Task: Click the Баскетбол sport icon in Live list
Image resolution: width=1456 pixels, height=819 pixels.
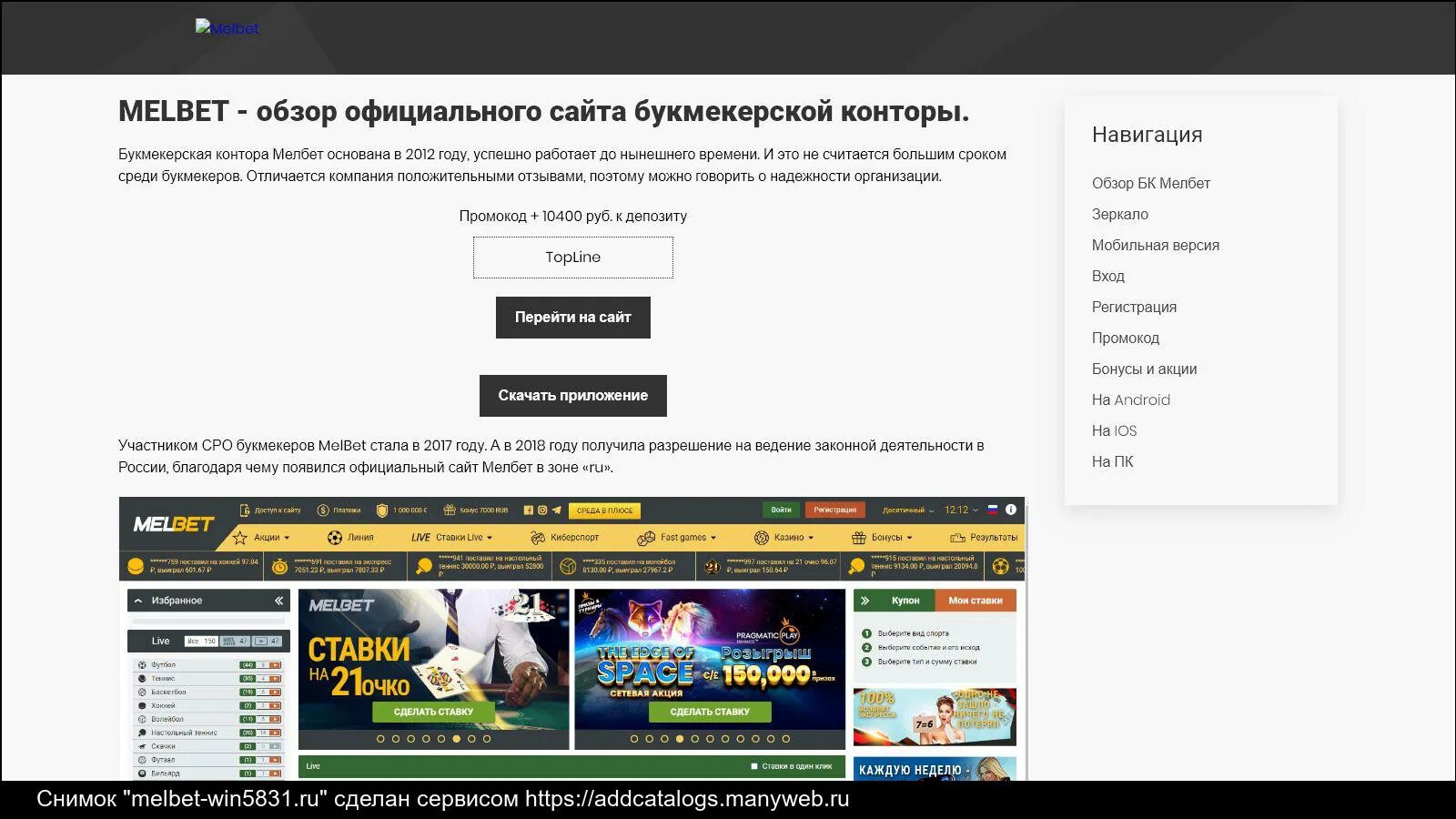Action: 142,693
